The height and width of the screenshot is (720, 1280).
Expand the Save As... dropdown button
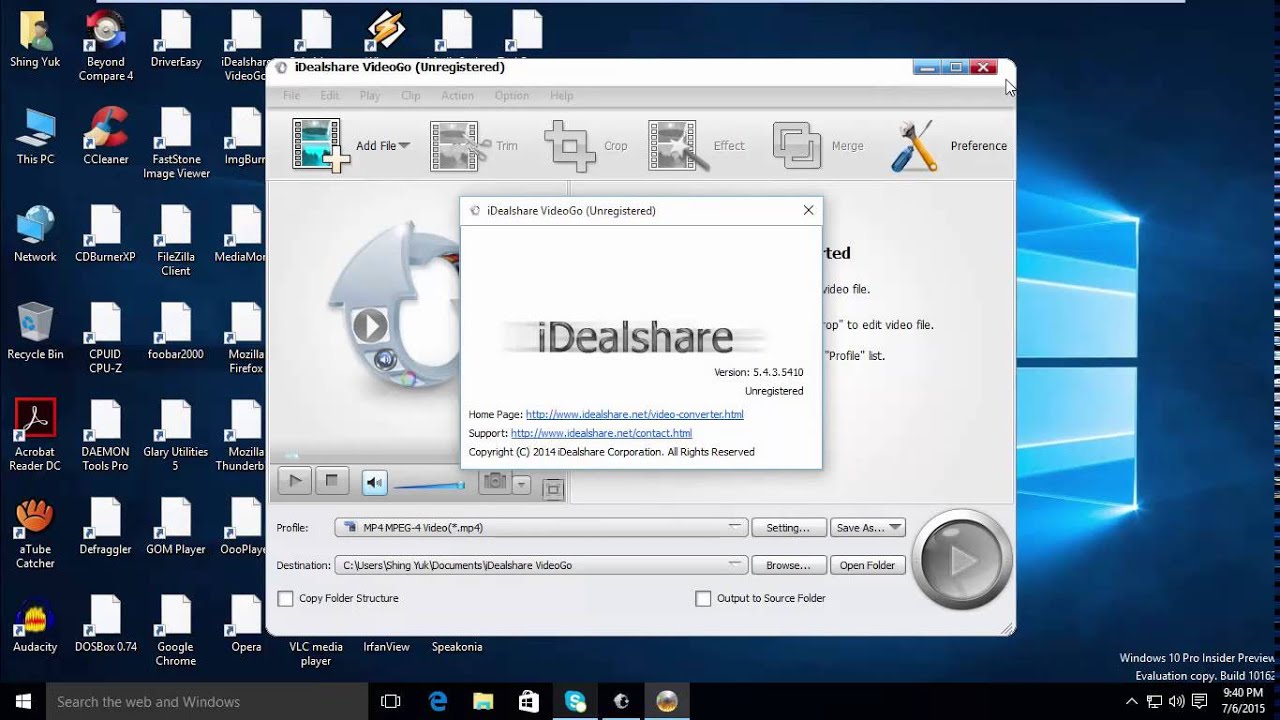[867, 527]
